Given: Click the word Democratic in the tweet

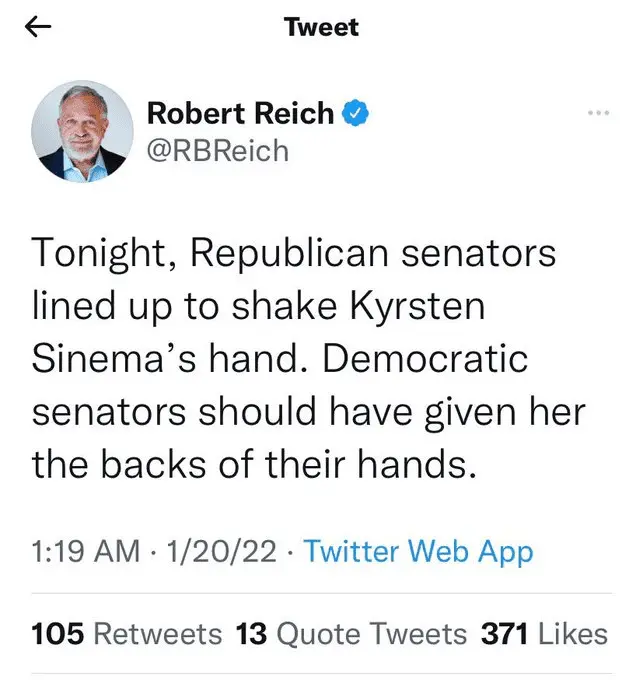Looking at the screenshot, I should (427, 358).
